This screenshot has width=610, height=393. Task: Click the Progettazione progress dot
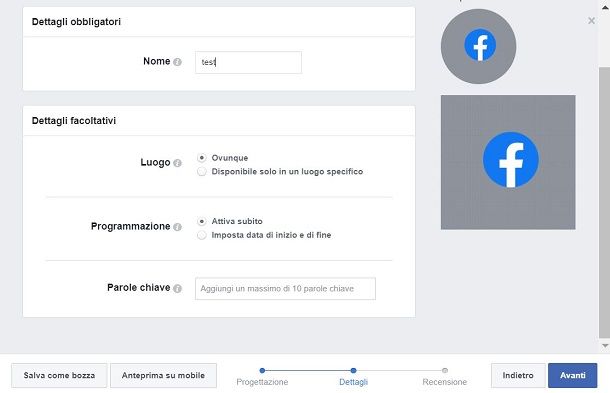262,370
